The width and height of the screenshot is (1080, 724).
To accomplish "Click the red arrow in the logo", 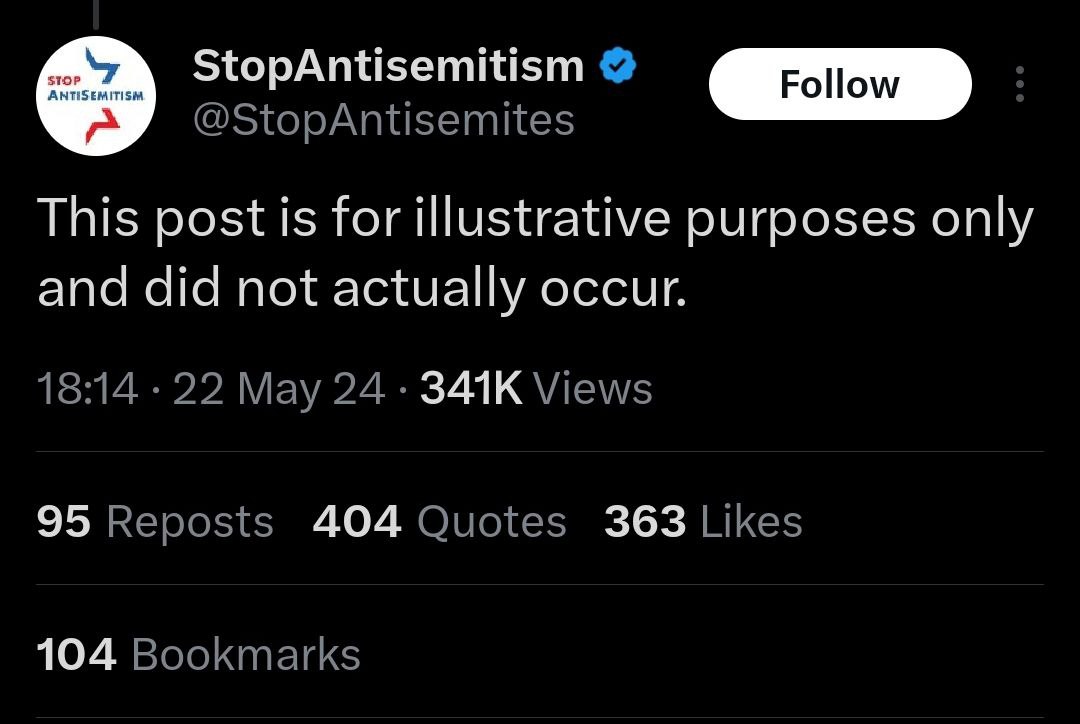I will [x=102, y=127].
